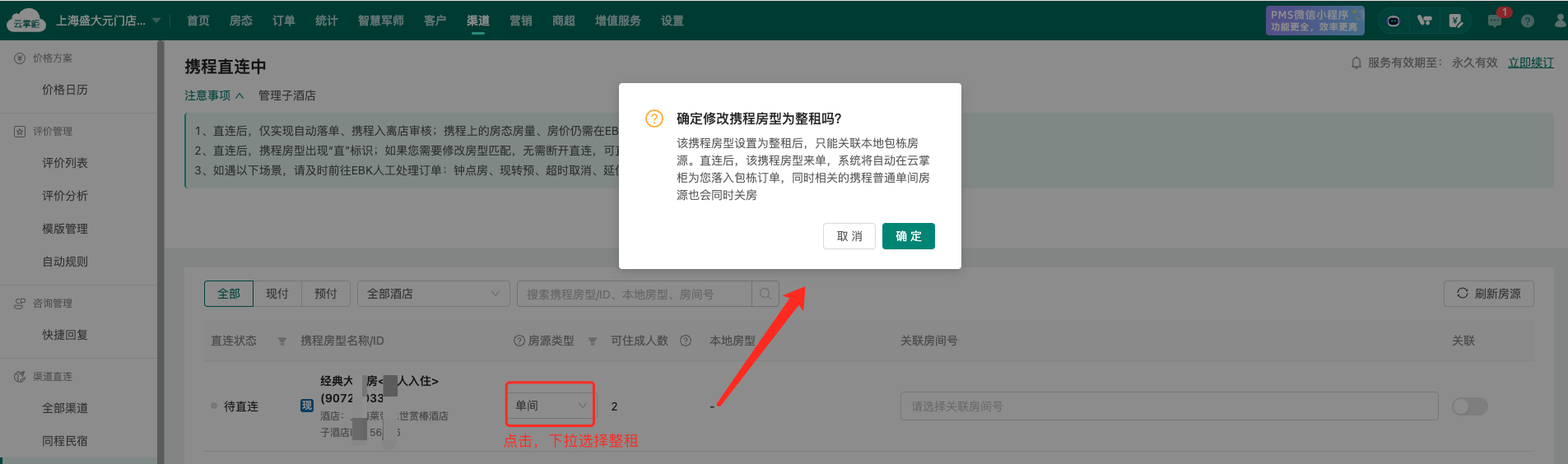Click the 请选择关联房间号 input field

pyautogui.click(x=1169, y=406)
